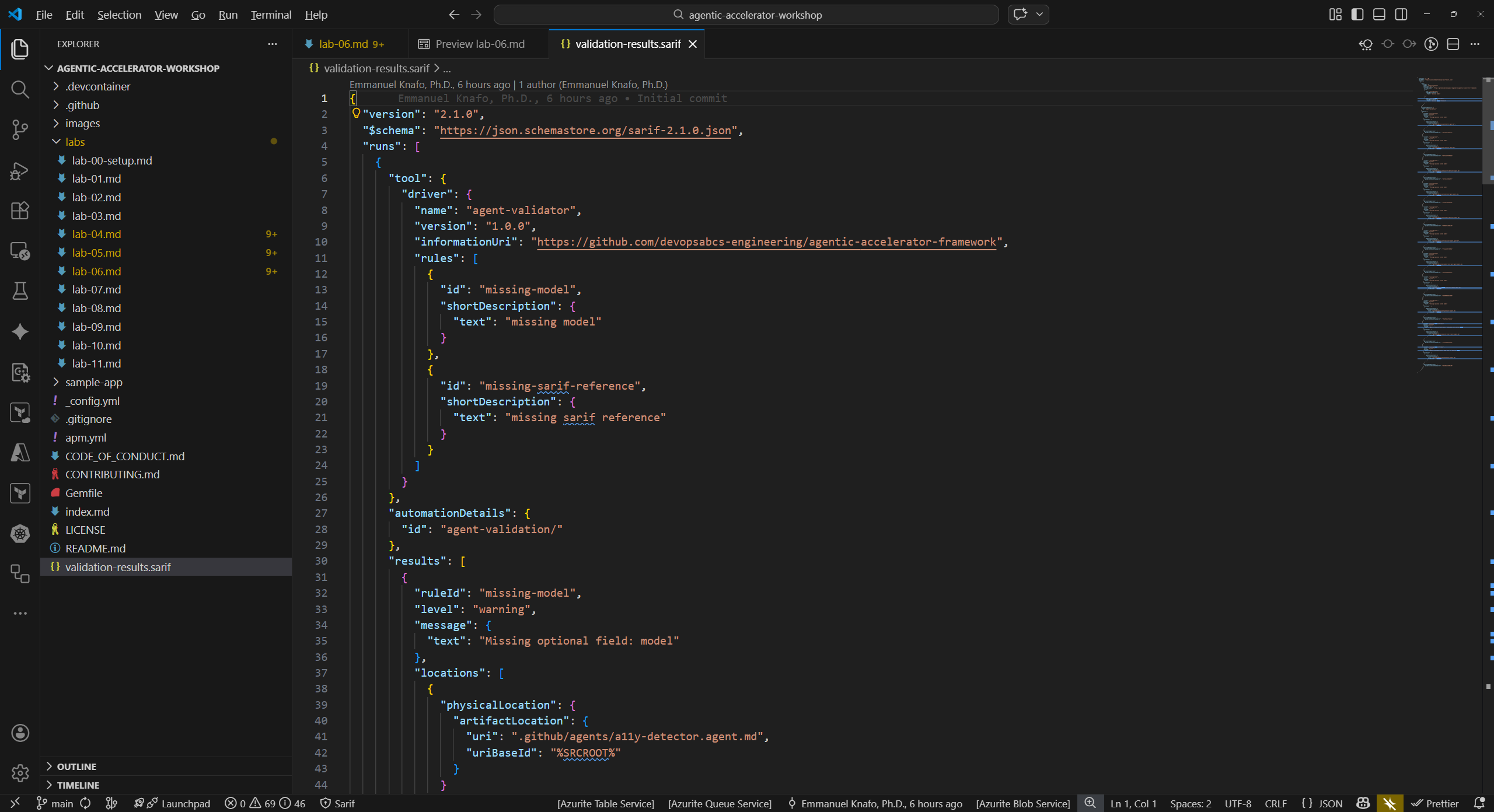Image resolution: width=1494 pixels, height=812 pixels.
Task: Open the Terminal menu
Action: pos(270,15)
